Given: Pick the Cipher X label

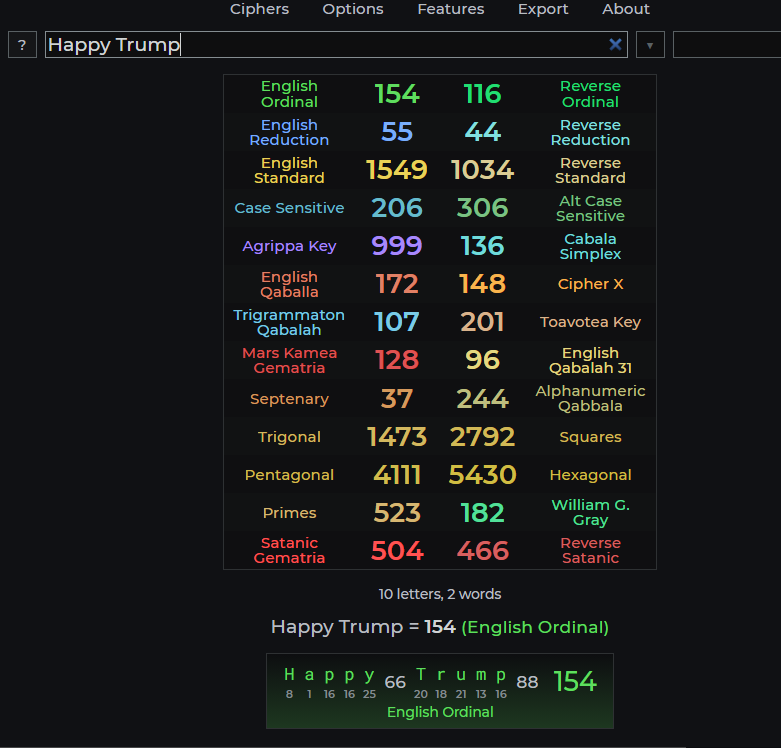Looking at the screenshot, I should click(590, 284).
